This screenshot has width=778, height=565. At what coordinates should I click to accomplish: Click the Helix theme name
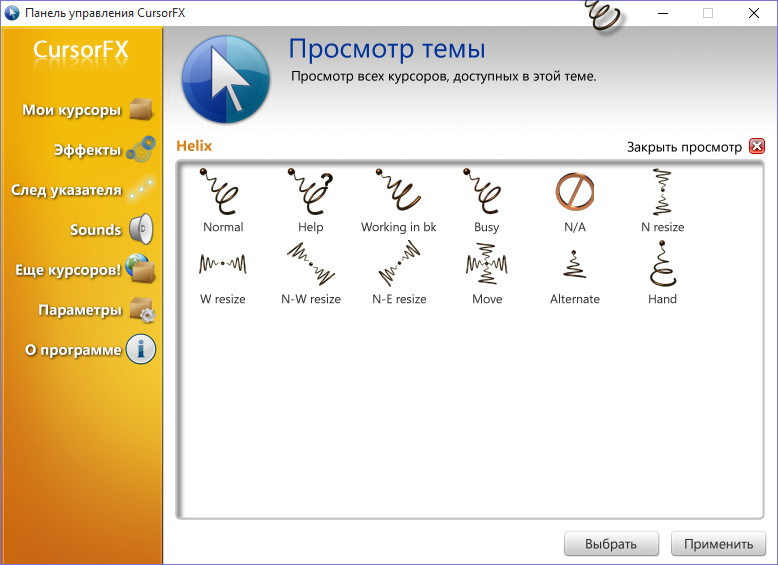pos(194,146)
